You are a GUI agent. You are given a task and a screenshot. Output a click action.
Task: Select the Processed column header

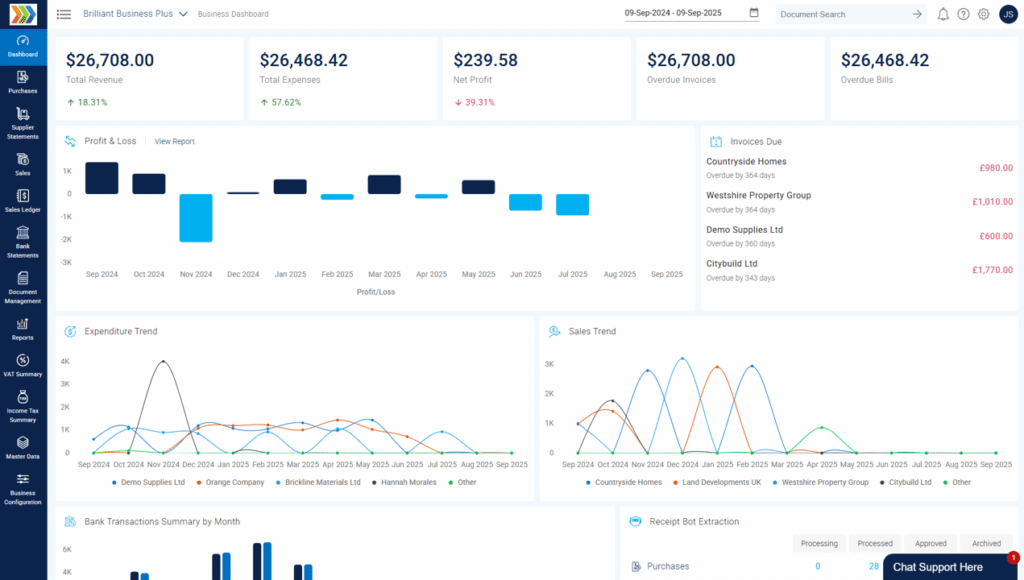pos(875,543)
